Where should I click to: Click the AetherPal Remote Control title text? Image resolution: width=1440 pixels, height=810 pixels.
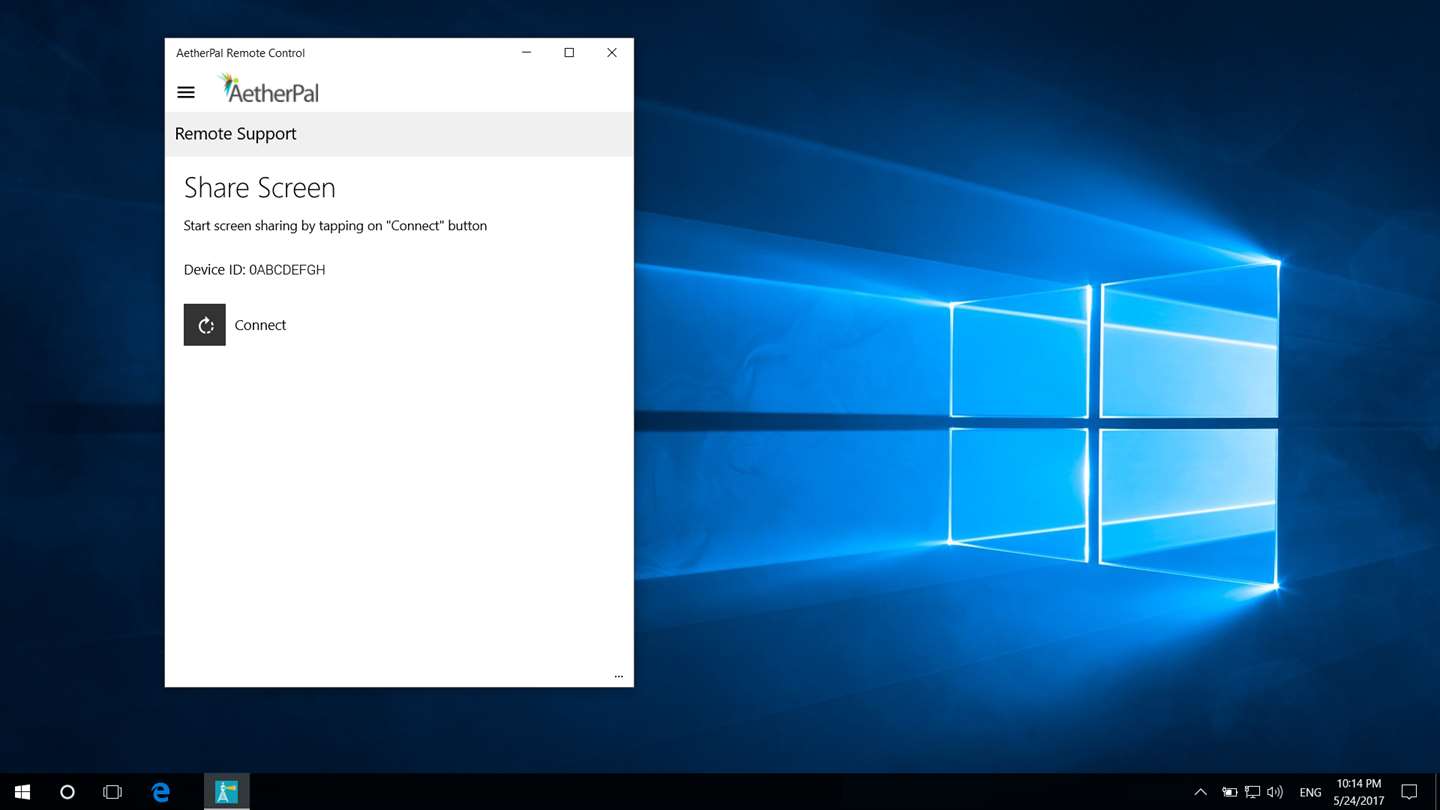coord(240,53)
